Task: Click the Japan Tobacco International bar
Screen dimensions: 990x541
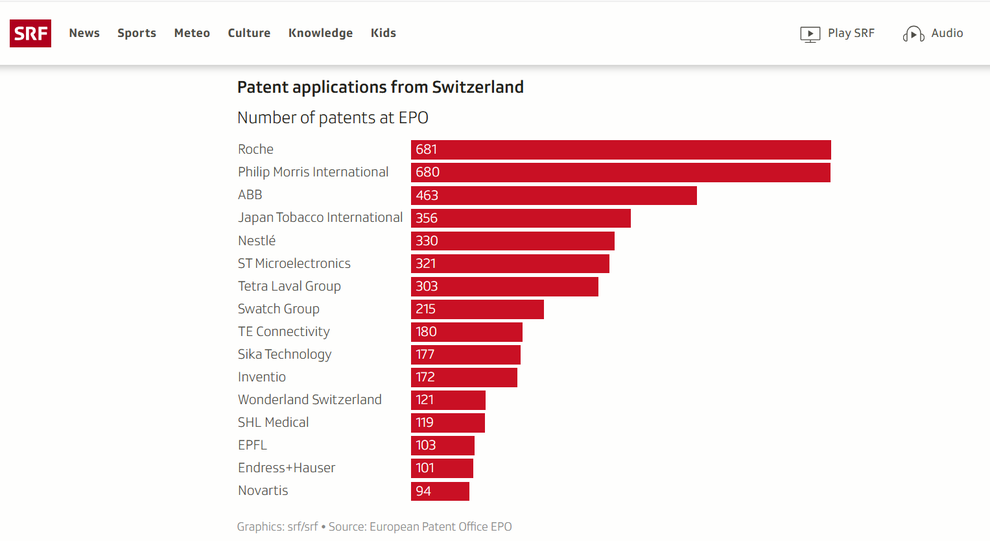Action: click(x=520, y=218)
